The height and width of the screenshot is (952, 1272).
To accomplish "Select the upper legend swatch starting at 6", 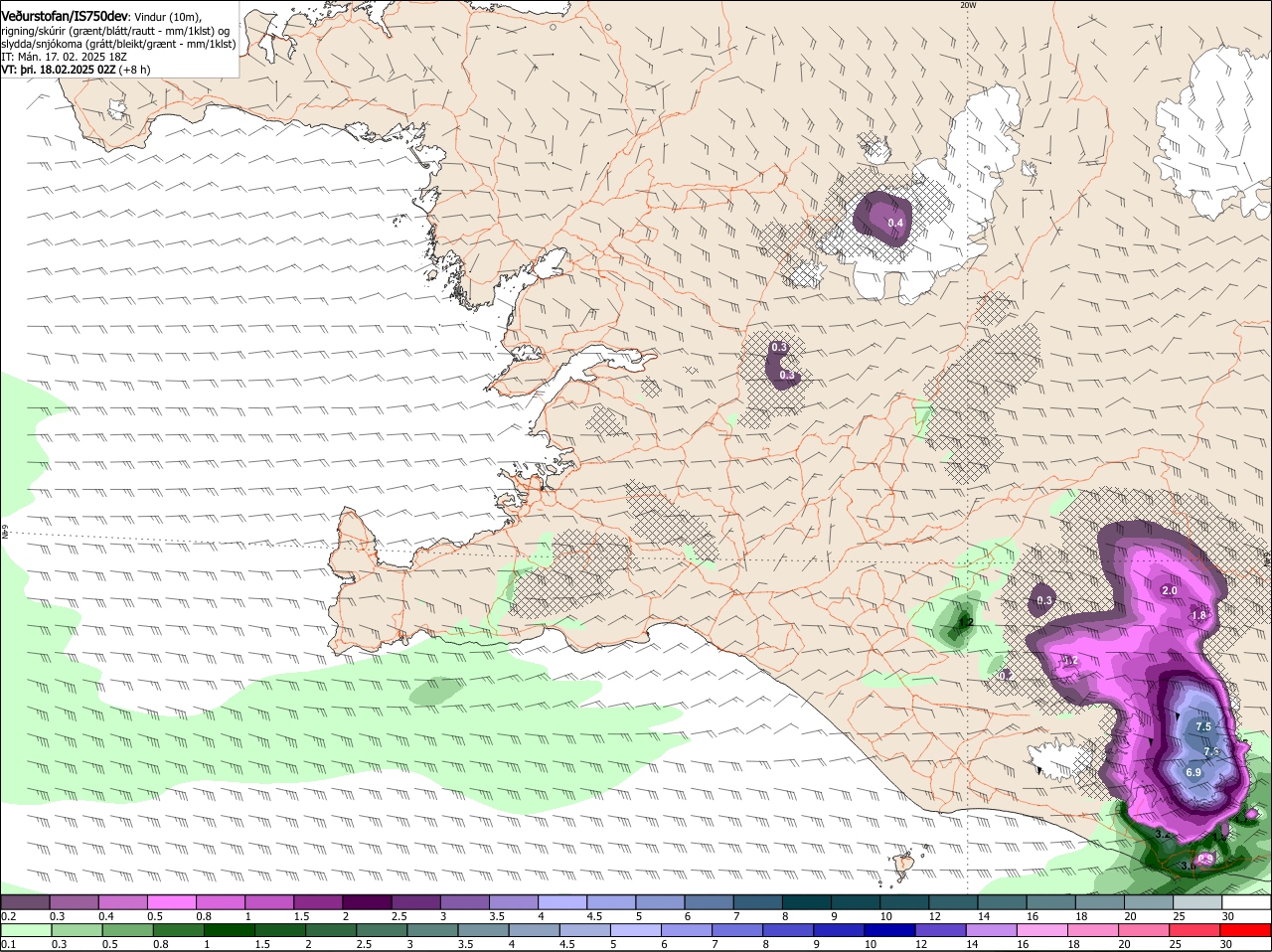I will point(710,901).
